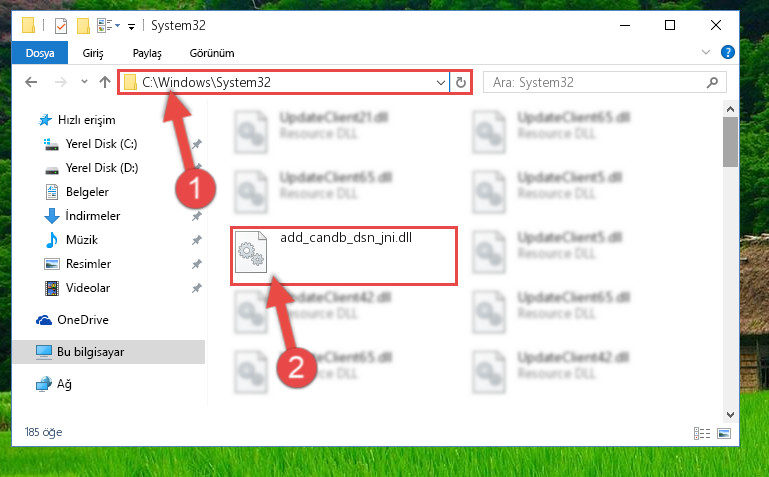
Task: Select the Paylaş ribbon tab
Action: click(x=147, y=53)
